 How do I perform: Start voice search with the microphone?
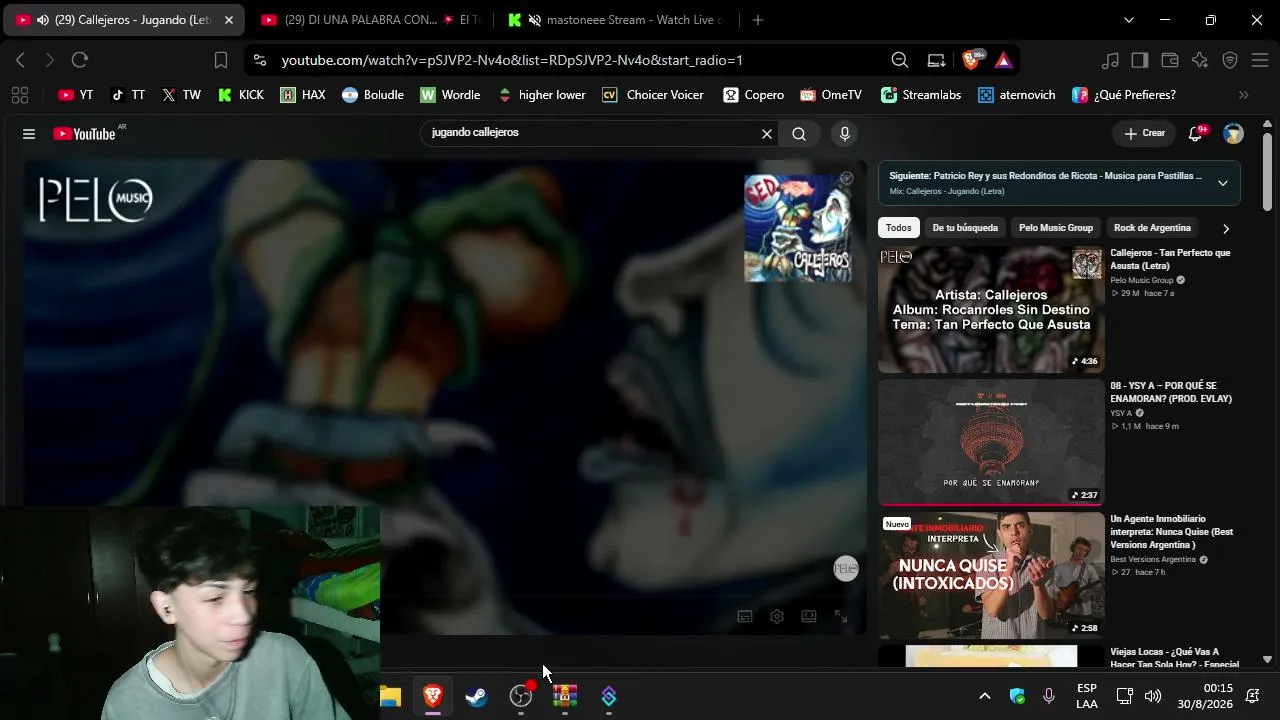coord(845,134)
